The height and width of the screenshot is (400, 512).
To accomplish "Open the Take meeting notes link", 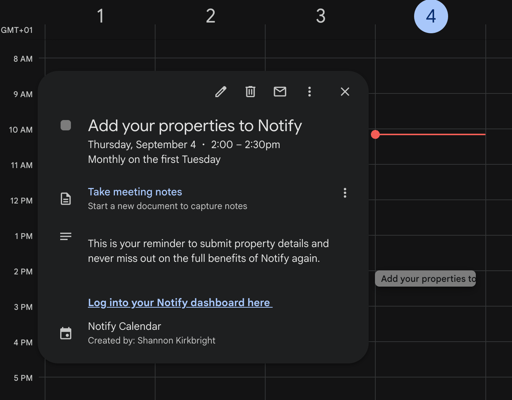I will coord(135,192).
